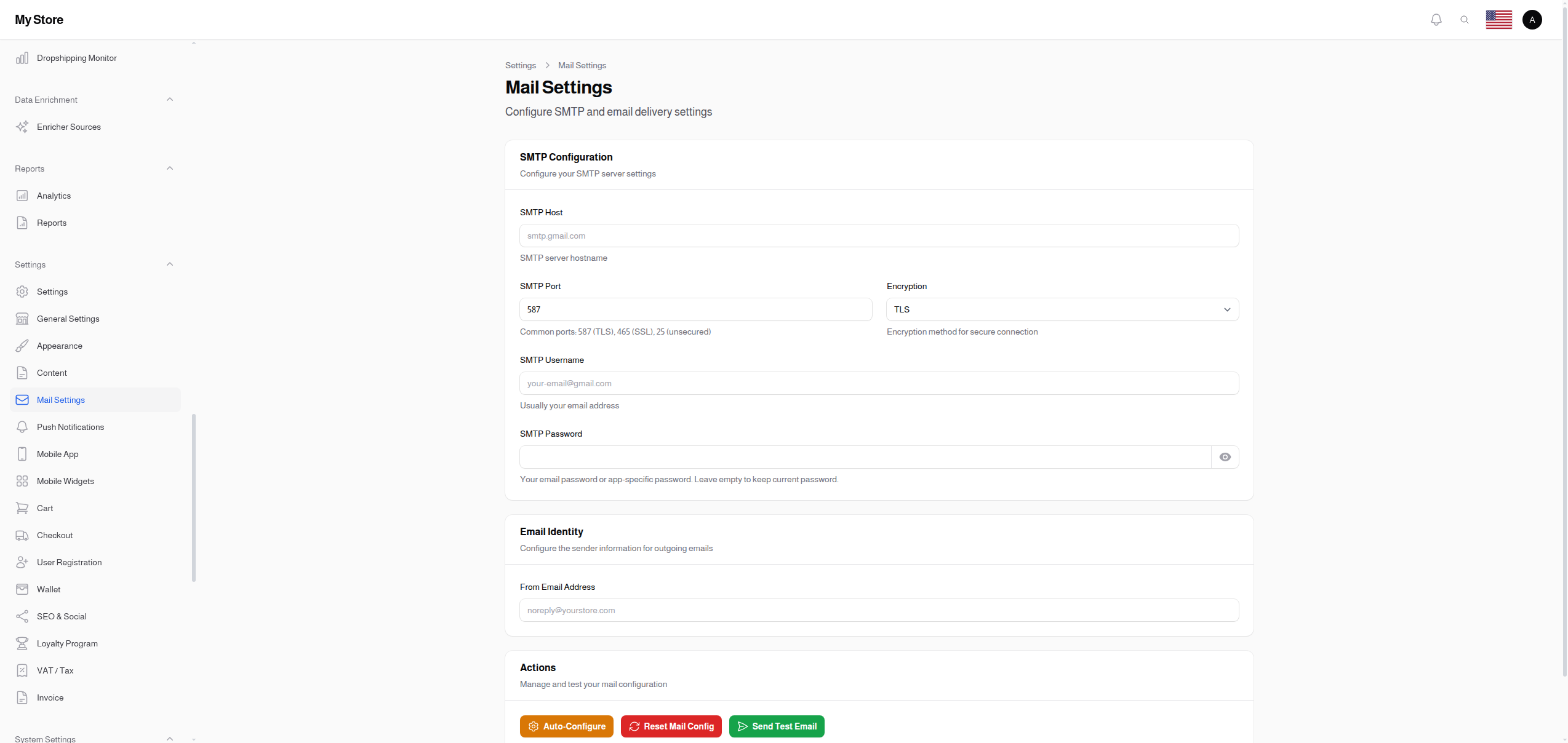Click the Appearance brush icon
The image size is (1568, 743).
(22, 346)
